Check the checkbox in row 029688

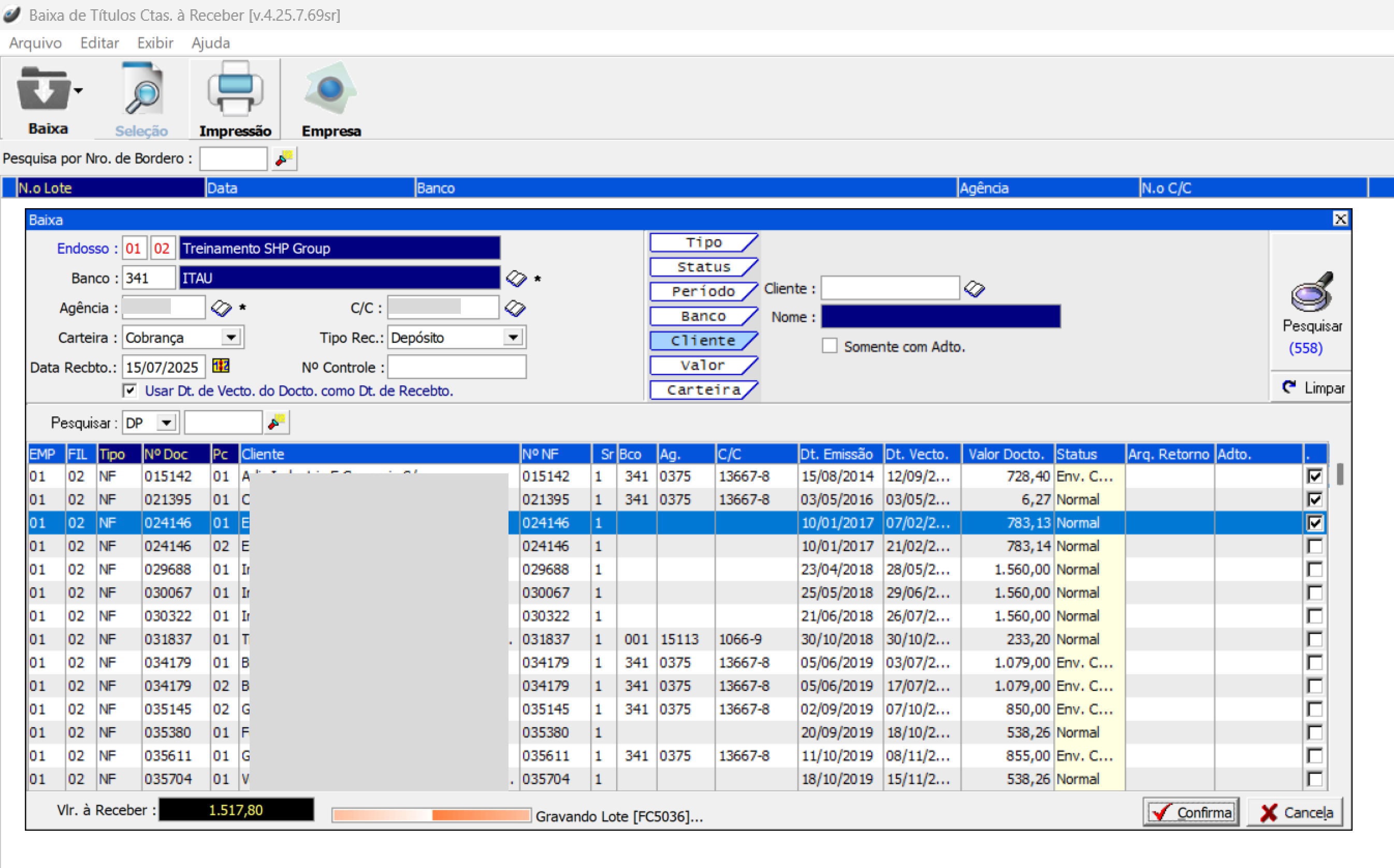pos(1314,570)
